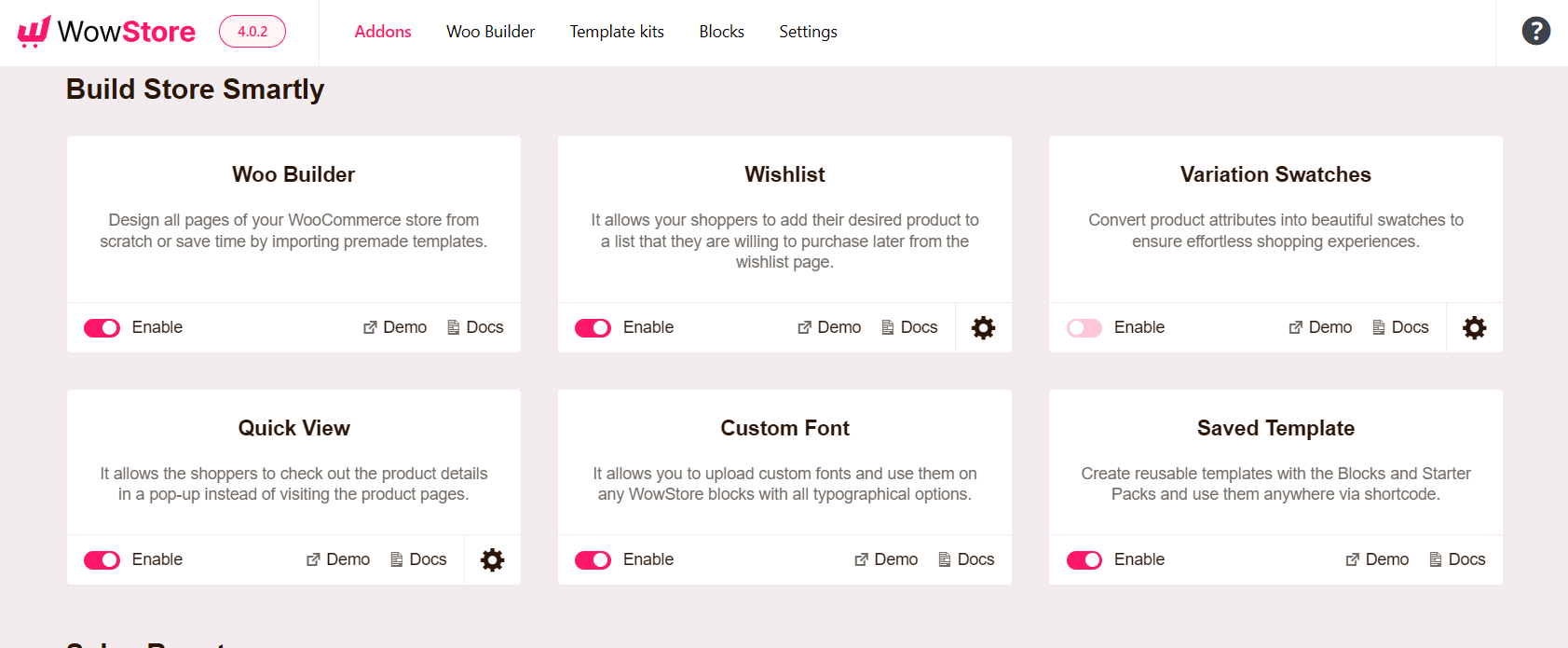Click the external-link icon next to Woo Builder Demo
The image size is (1568, 648).
click(369, 327)
